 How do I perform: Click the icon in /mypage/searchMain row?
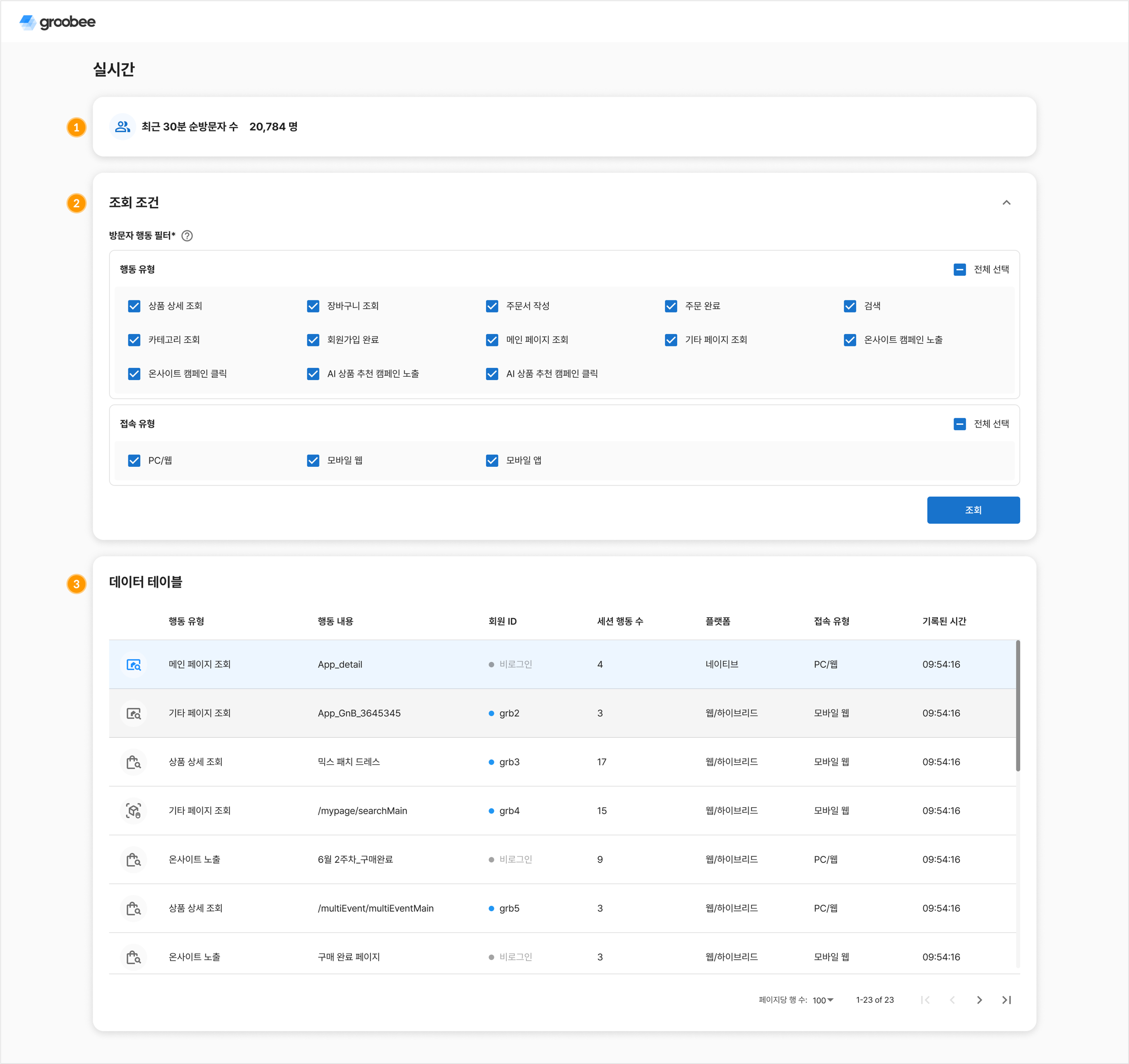click(x=133, y=811)
